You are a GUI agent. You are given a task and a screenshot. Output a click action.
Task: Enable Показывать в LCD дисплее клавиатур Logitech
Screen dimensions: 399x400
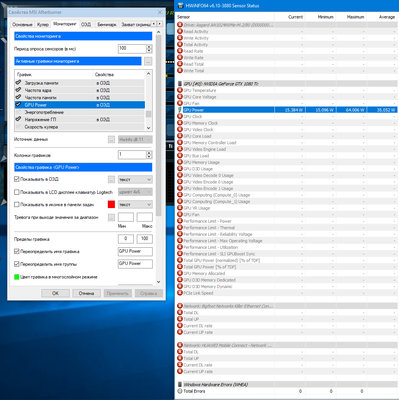17,192
